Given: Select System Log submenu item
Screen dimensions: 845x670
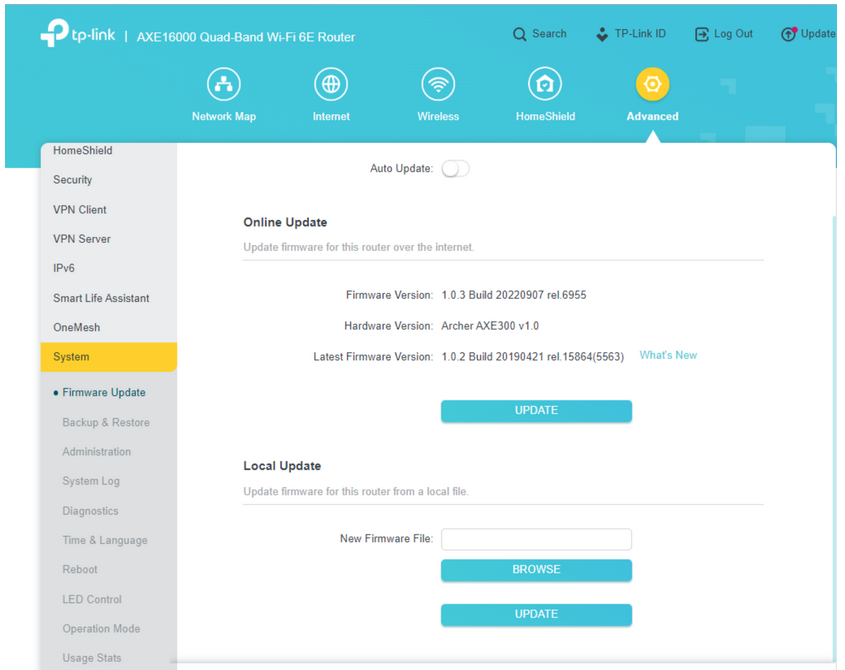Looking at the screenshot, I should coord(91,481).
